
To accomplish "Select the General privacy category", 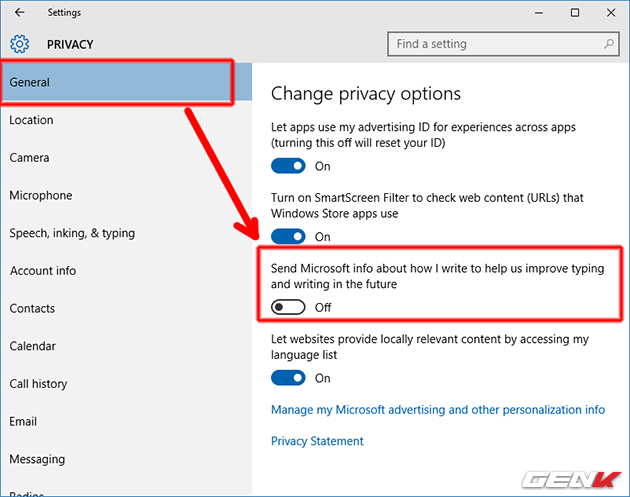I will [x=117, y=82].
